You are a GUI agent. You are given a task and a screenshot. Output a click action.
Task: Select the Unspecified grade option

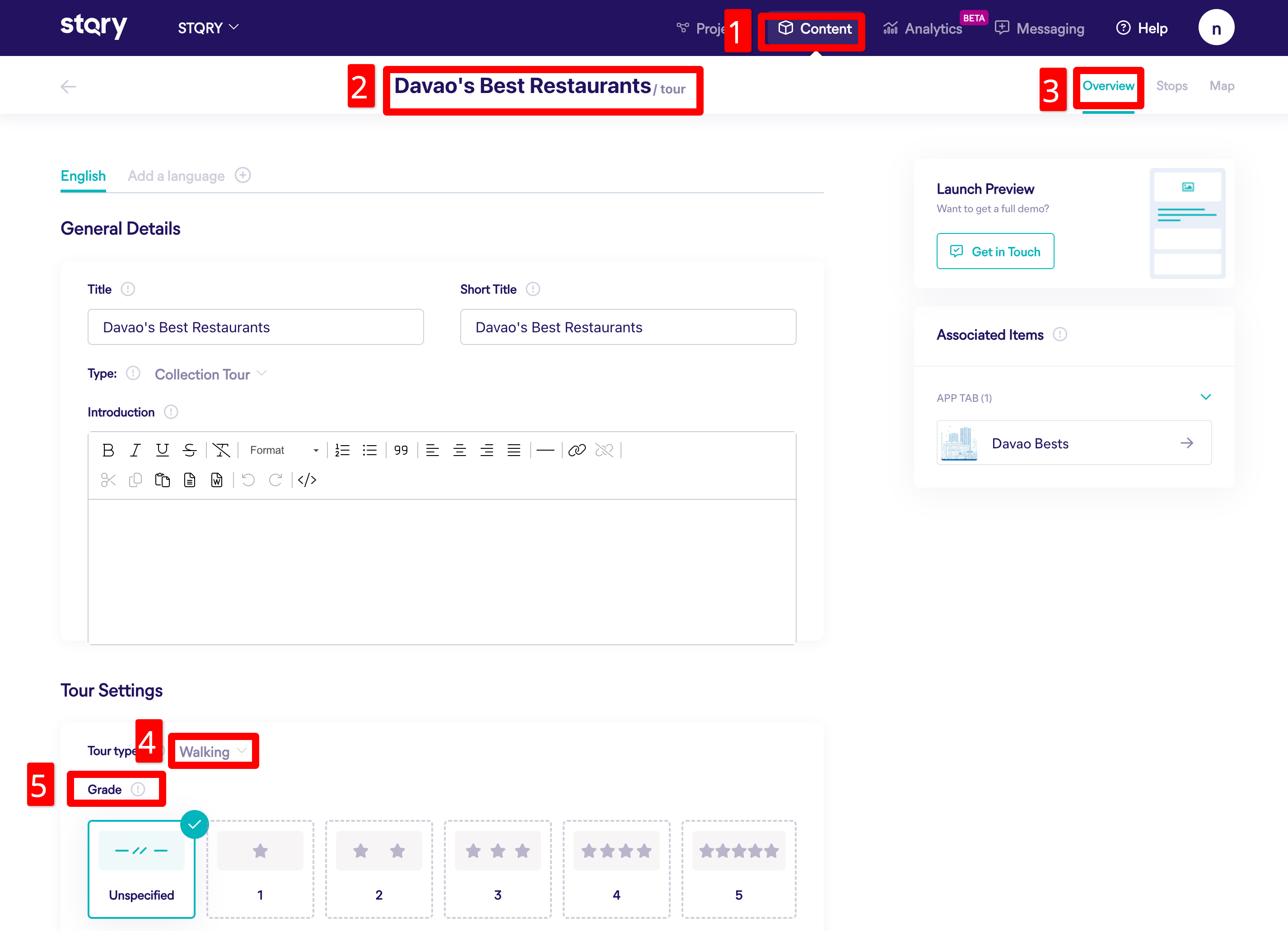(x=141, y=869)
